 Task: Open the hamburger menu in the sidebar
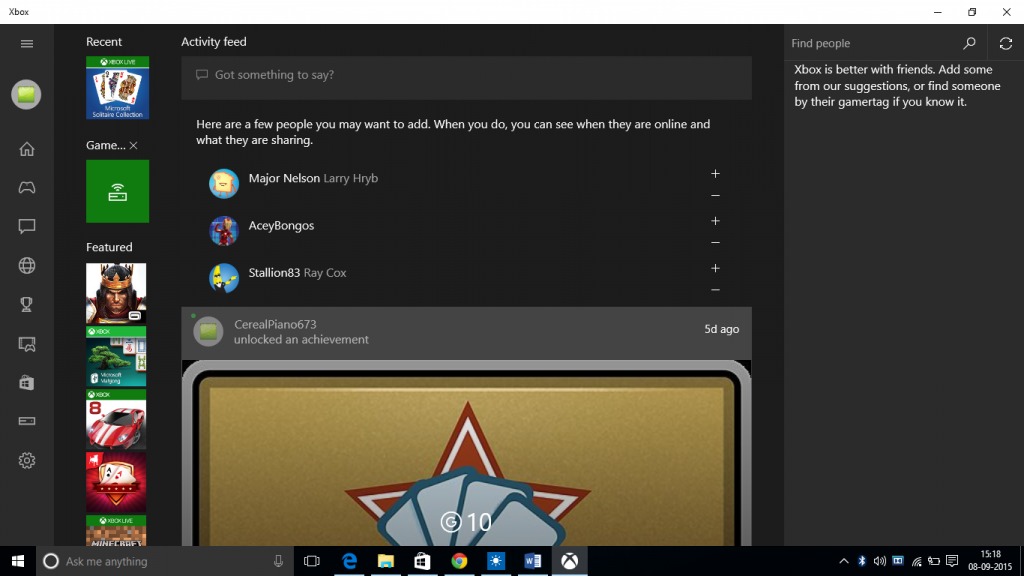tap(27, 44)
